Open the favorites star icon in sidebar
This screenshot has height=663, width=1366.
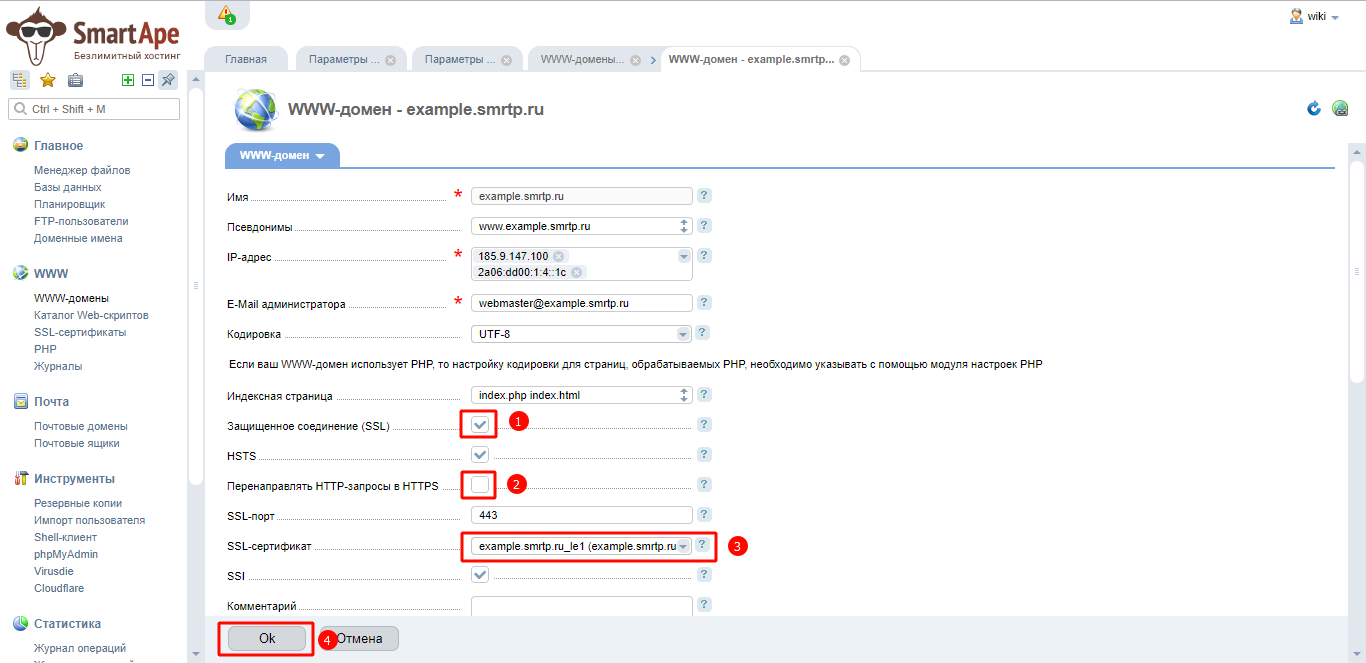click(47, 80)
